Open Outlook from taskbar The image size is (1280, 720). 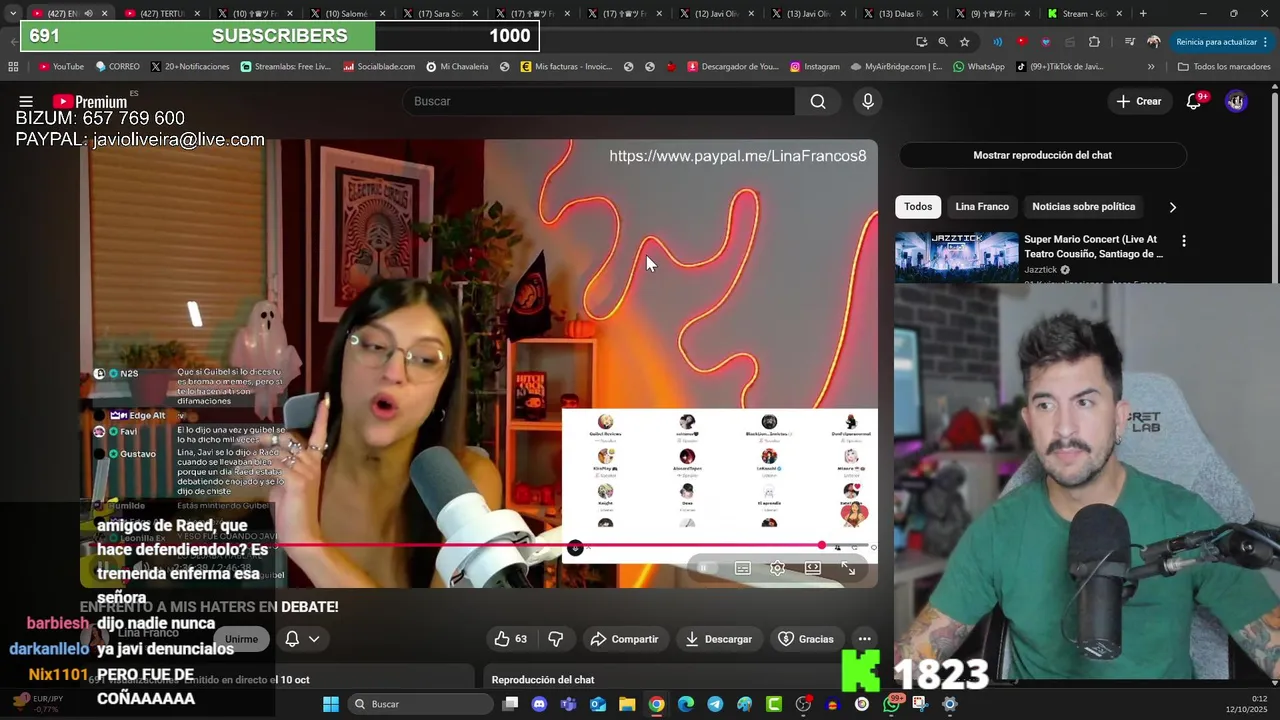pos(598,704)
